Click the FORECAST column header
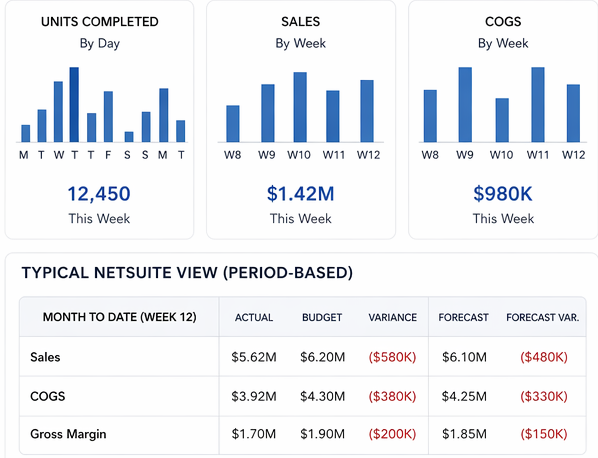The width and height of the screenshot is (598, 458). 463,317
